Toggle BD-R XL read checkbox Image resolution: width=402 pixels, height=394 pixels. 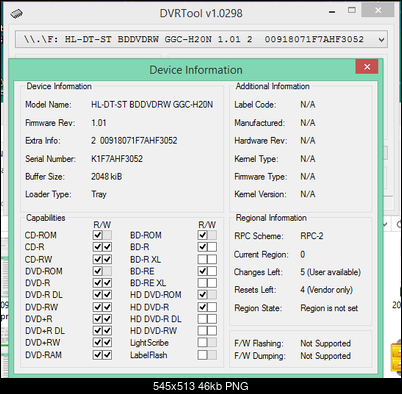pos(202,259)
